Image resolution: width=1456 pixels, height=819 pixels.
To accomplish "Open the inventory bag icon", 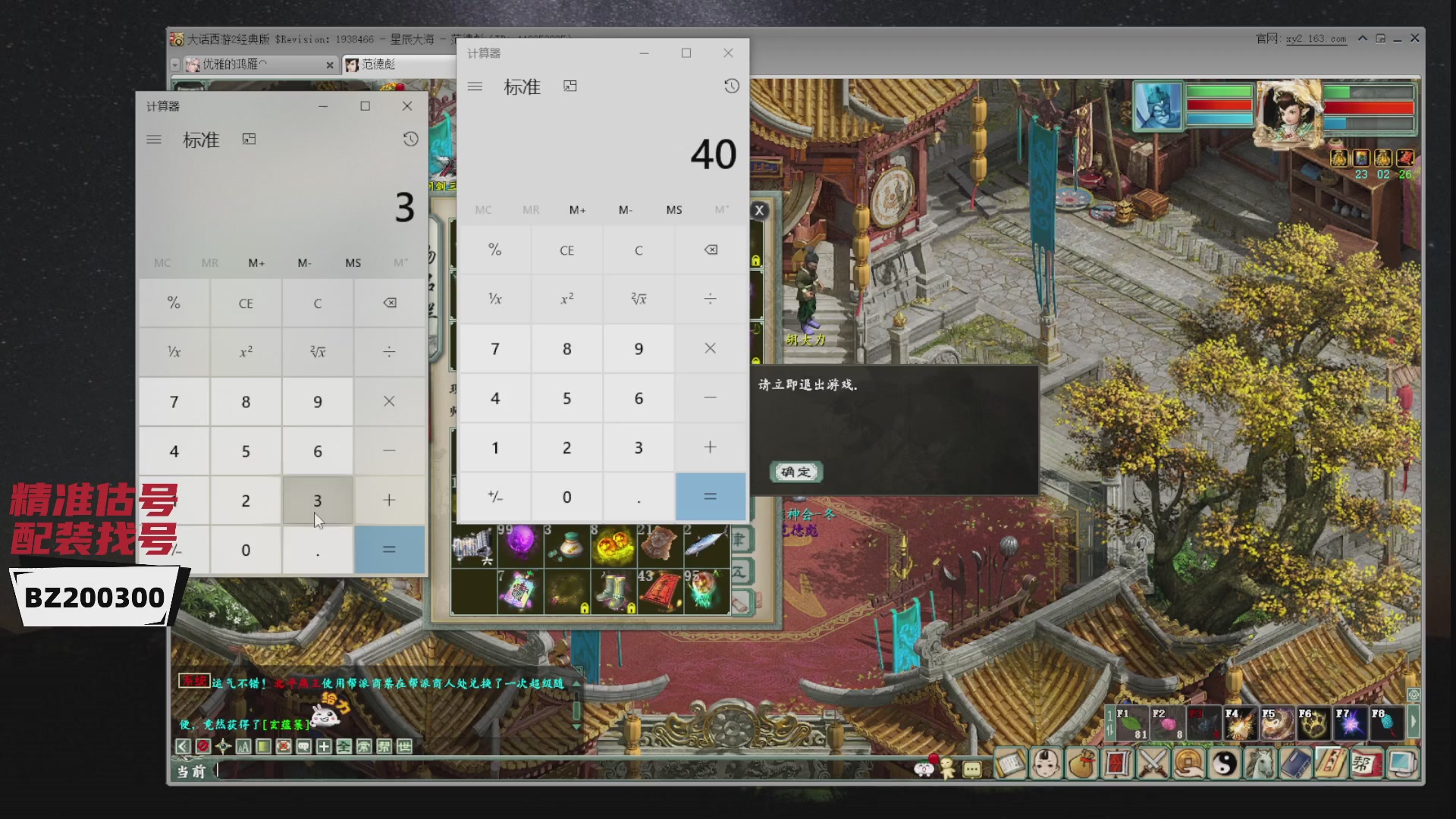I will [1082, 764].
